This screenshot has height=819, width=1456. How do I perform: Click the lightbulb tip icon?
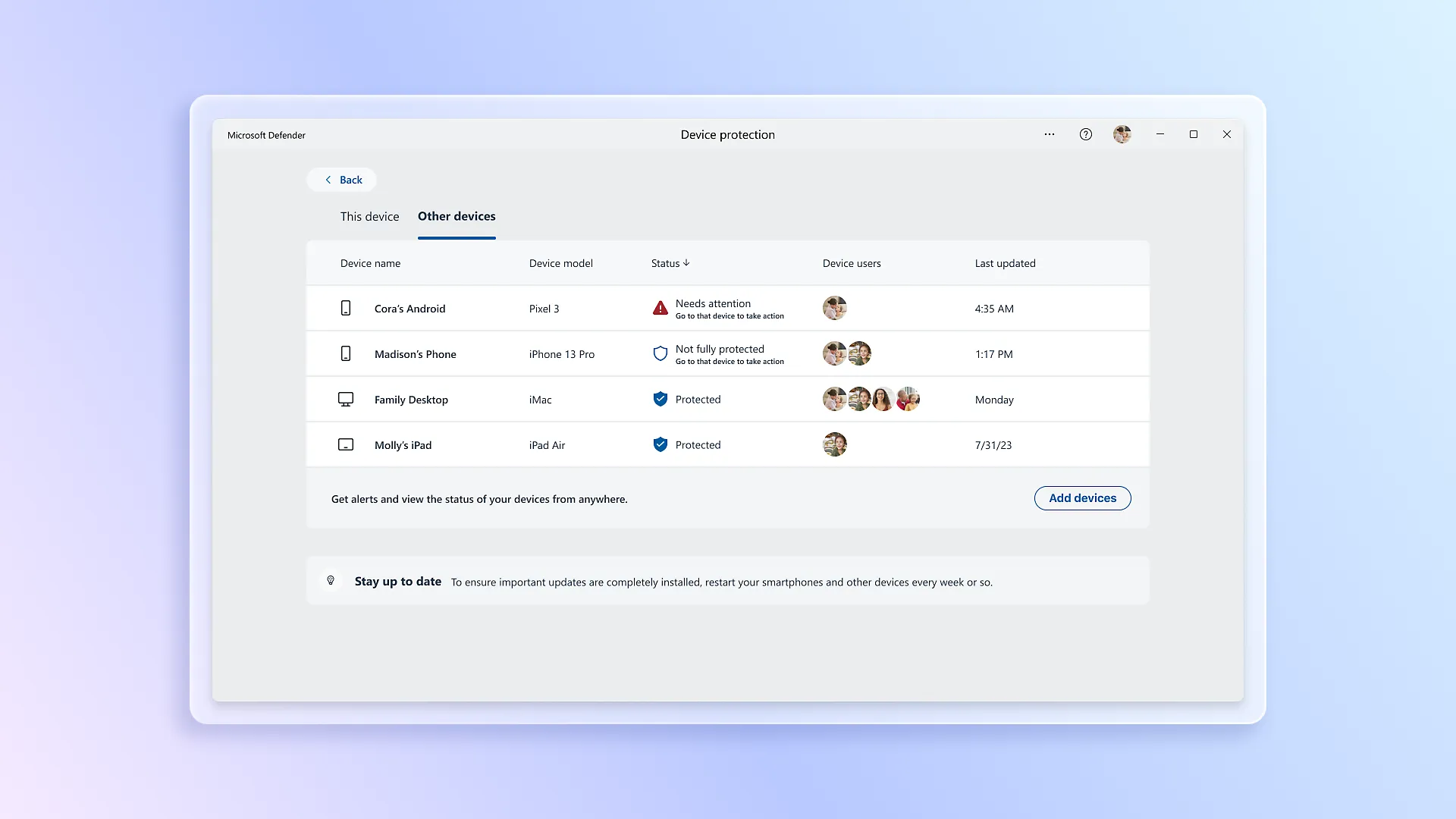[x=331, y=581]
